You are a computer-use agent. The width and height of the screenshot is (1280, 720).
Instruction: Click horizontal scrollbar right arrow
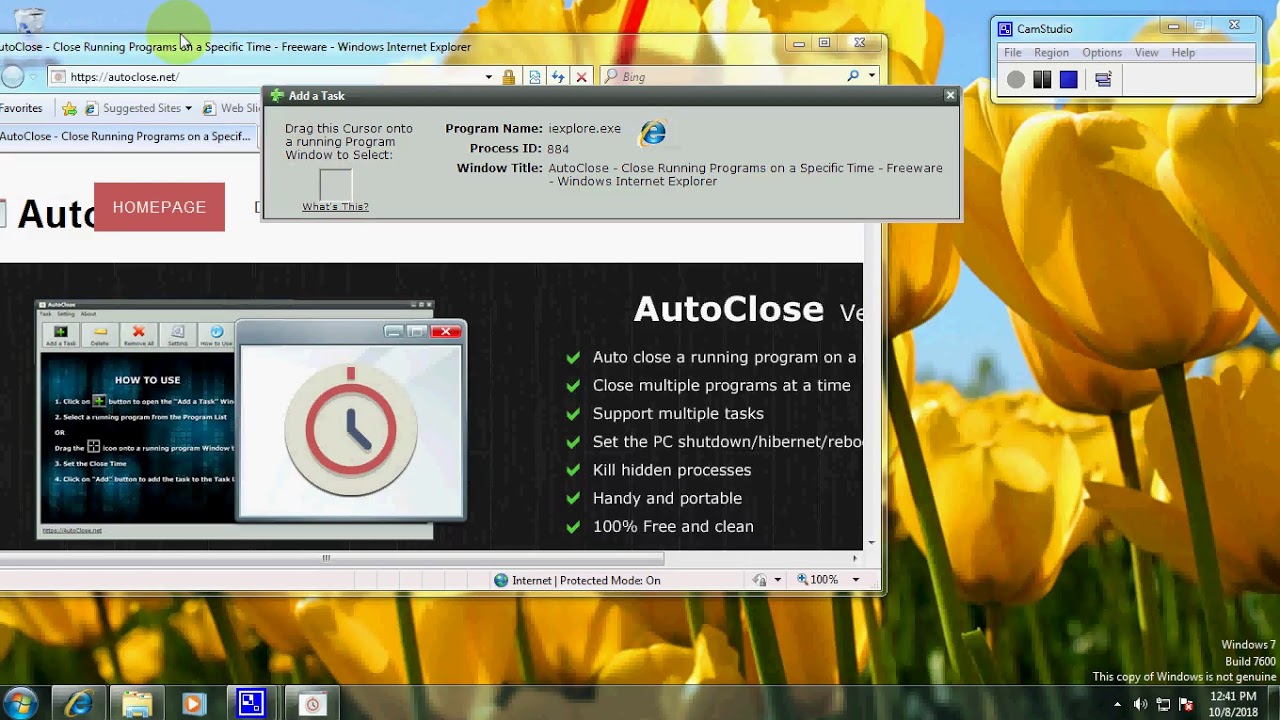coord(855,558)
